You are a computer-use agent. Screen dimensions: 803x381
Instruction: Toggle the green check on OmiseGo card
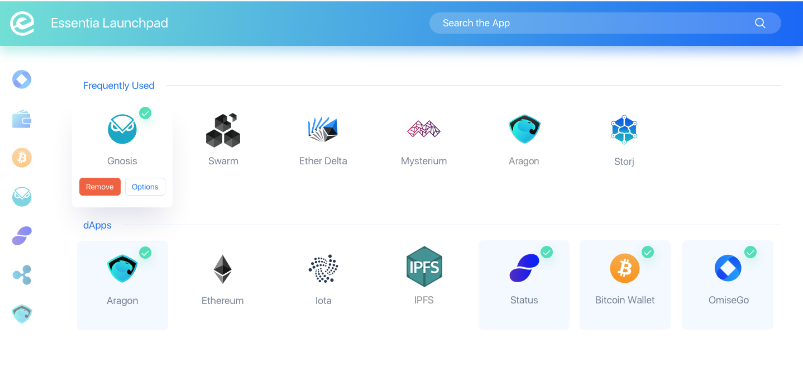(750, 252)
